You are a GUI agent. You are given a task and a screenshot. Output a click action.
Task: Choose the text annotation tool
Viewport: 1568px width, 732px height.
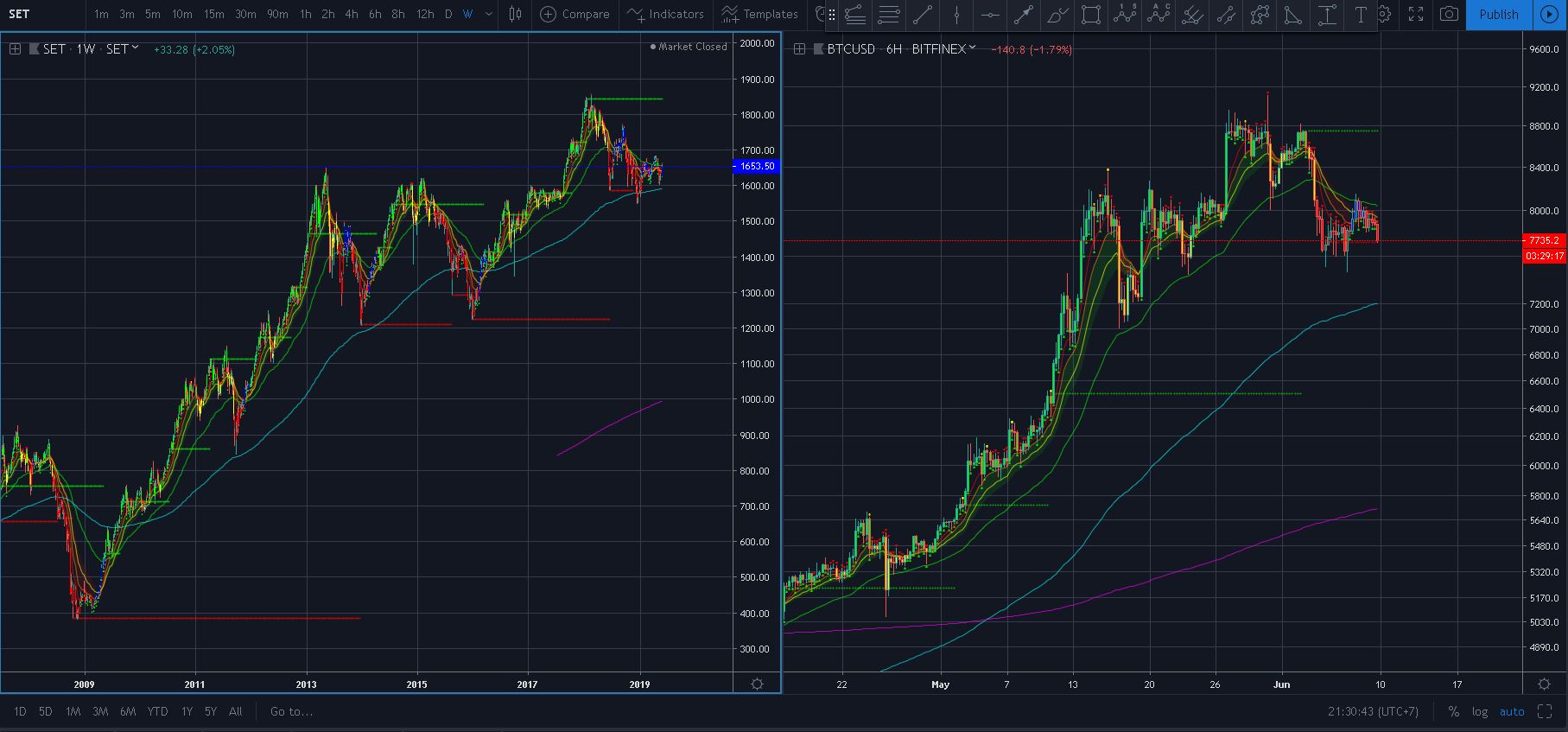[1361, 14]
